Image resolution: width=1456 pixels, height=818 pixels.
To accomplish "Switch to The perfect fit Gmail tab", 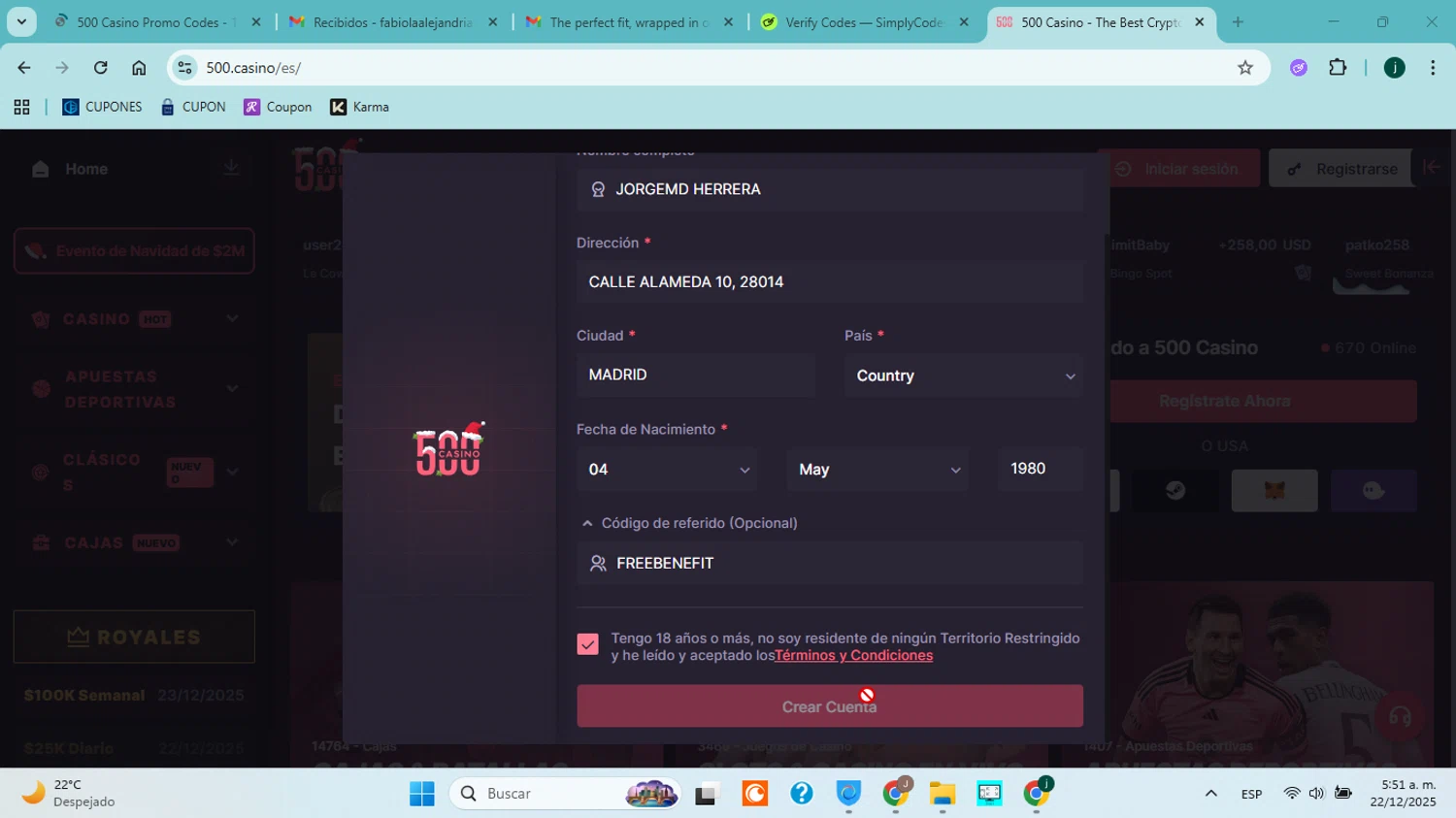I will coord(629,22).
